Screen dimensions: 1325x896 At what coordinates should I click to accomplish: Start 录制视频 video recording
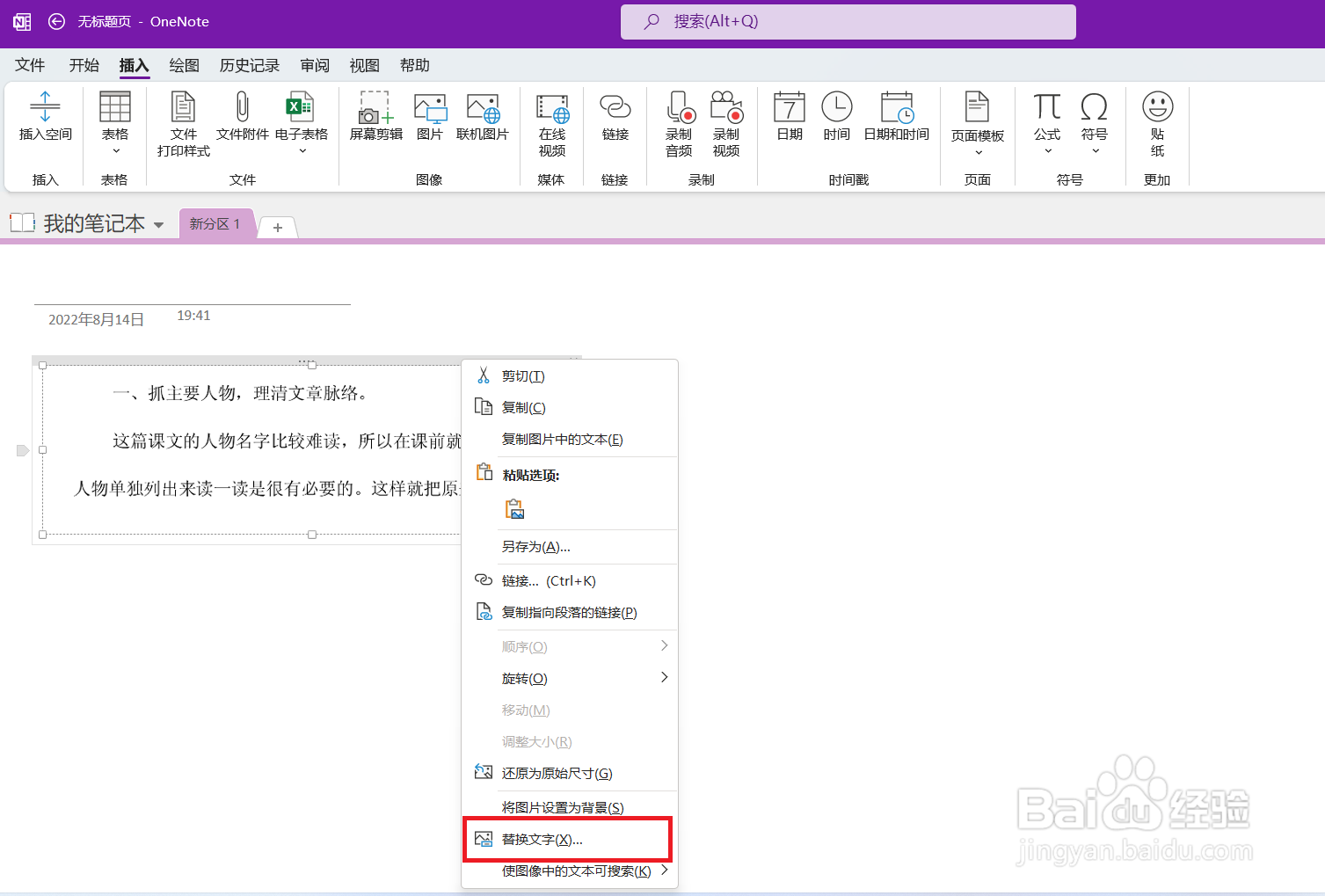coord(726,123)
